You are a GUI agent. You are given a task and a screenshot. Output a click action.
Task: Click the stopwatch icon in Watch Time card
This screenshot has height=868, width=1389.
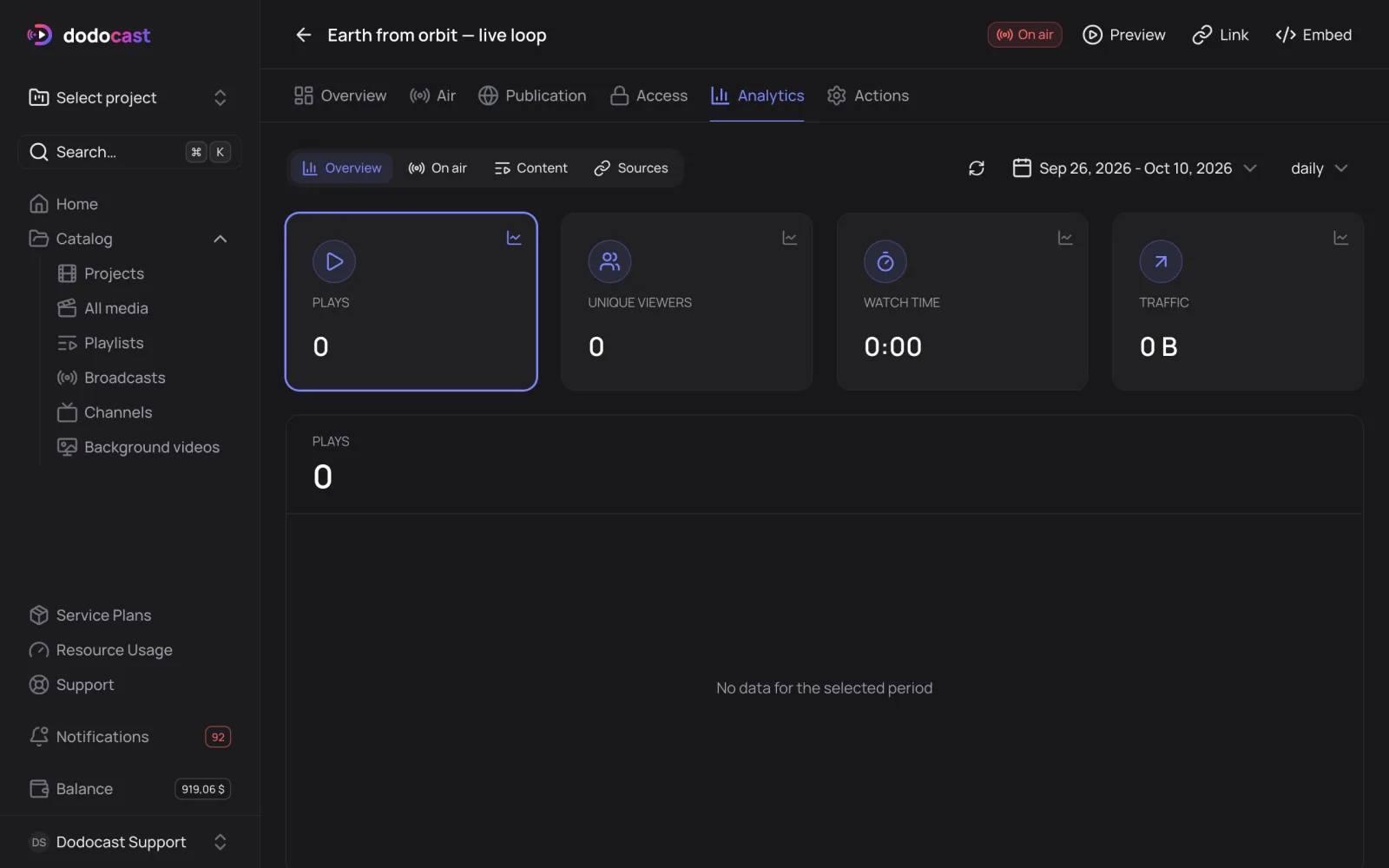pyautogui.click(x=885, y=261)
